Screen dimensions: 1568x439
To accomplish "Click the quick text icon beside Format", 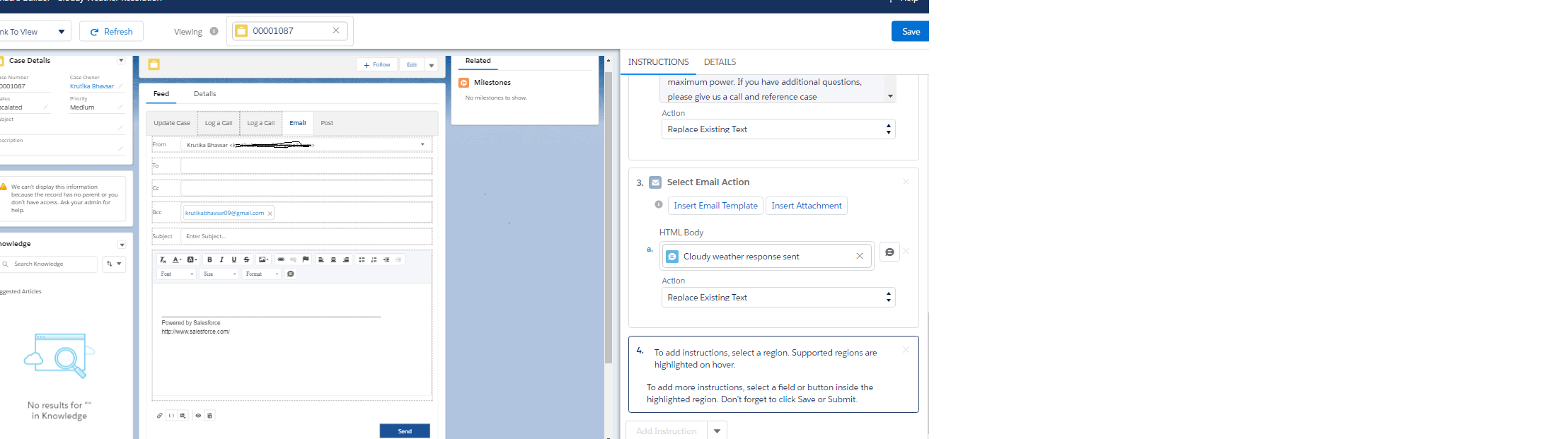I will pyautogui.click(x=290, y=274).
